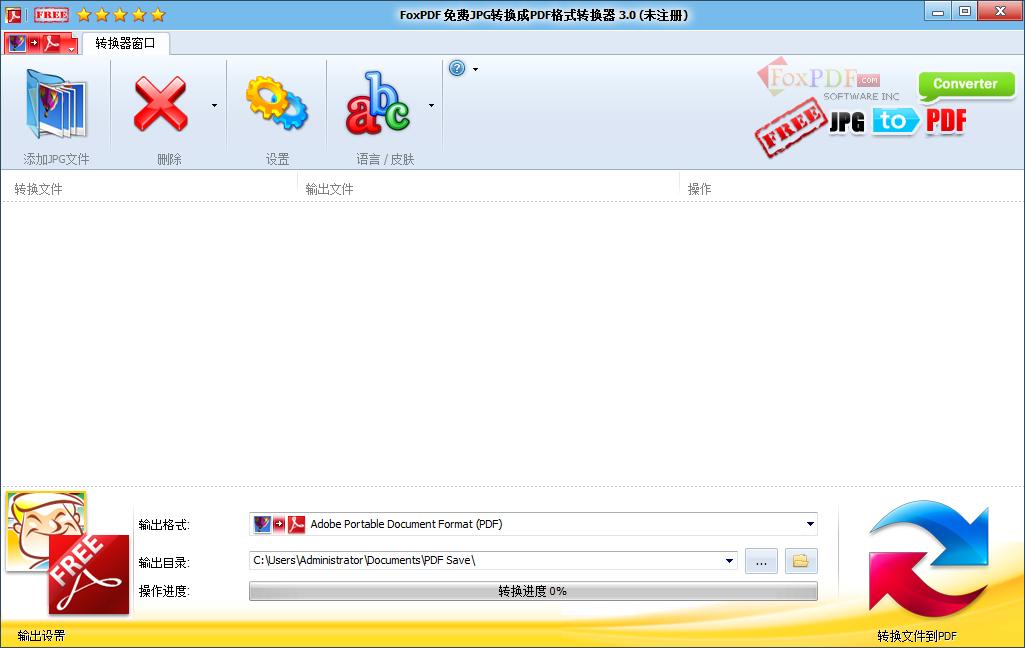Click the 输出文件 column header
Viewport: 1025px width, 648px height.
(329, 189)
